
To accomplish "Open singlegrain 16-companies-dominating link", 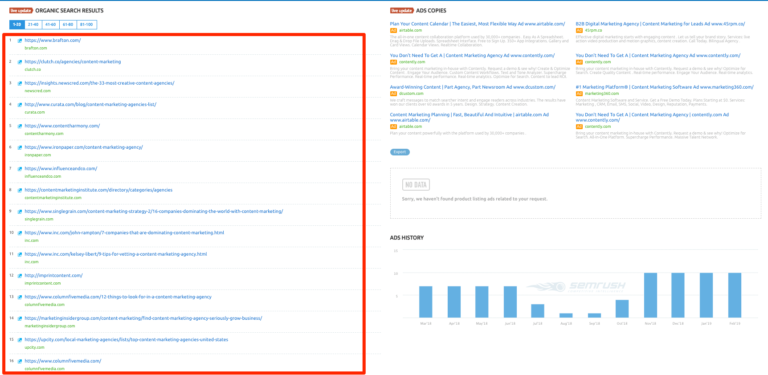I will (154, 211).
